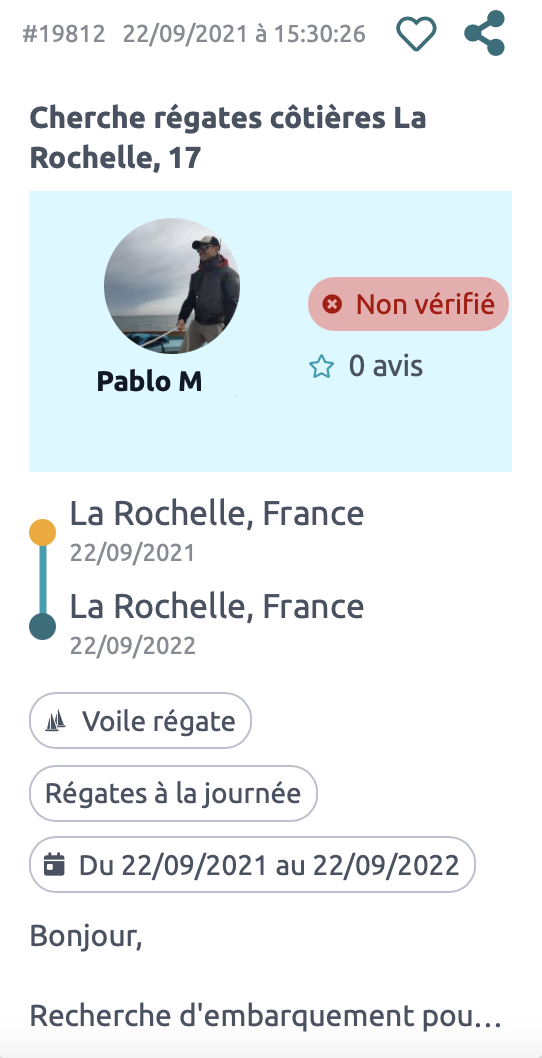This screenshot has height=1058, width=542.
Task: Click the red cross icon in Non vérifié badge
Action: tap(332, 304)
